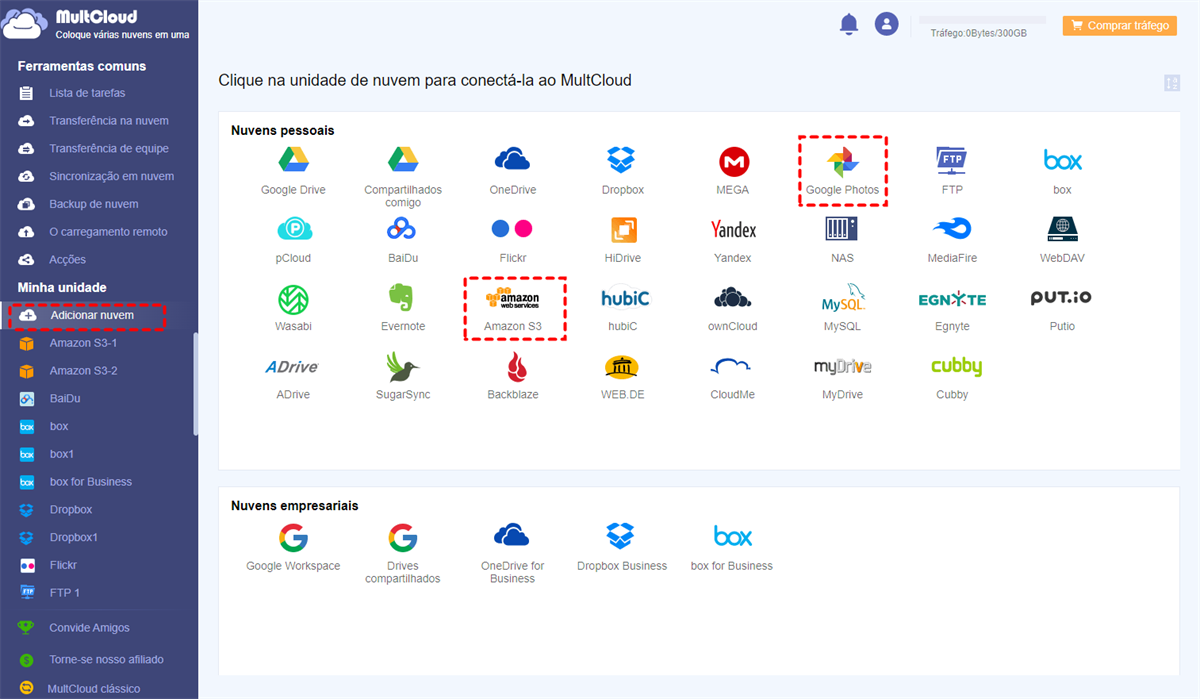1200x699 pixels.
Task: Choose Compartilhados comigo drive icon
Action: coord(403,159)
